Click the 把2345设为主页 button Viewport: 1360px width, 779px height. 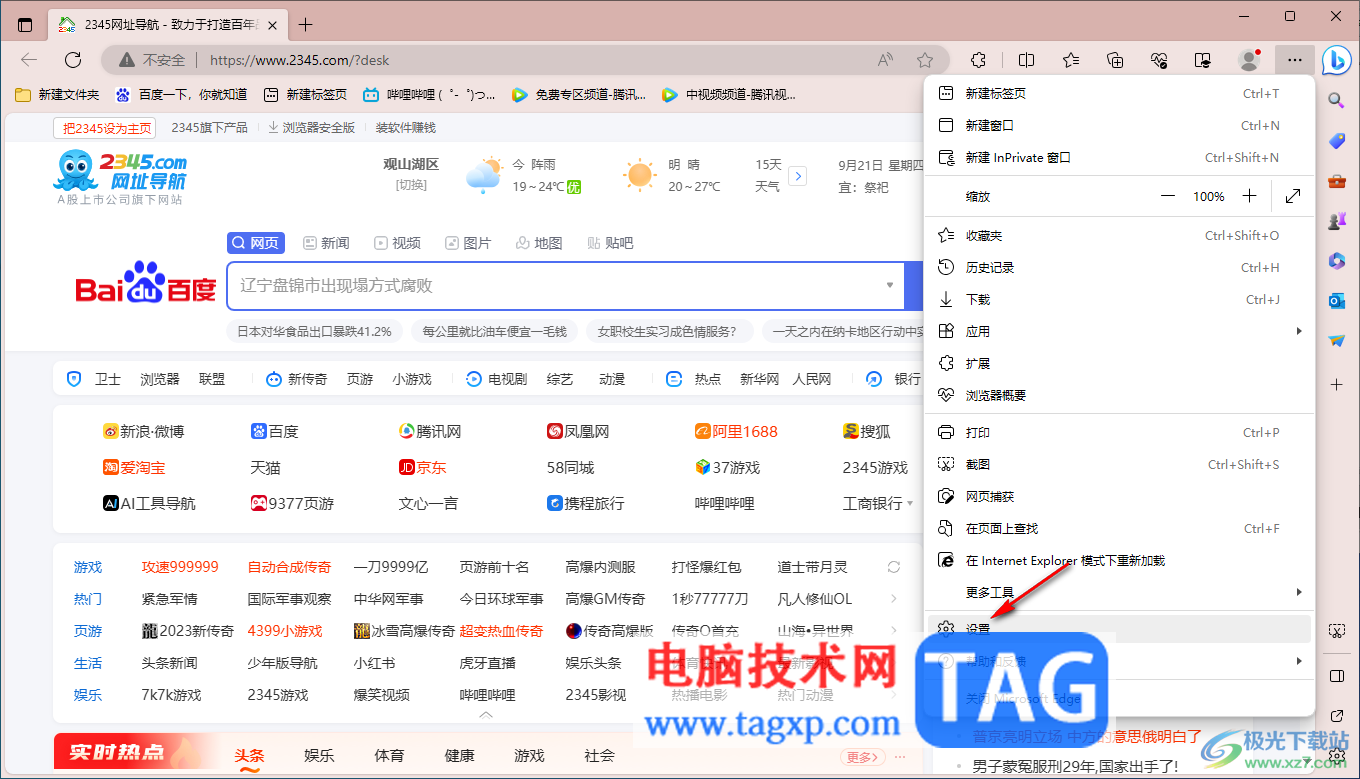coord(107,128)
